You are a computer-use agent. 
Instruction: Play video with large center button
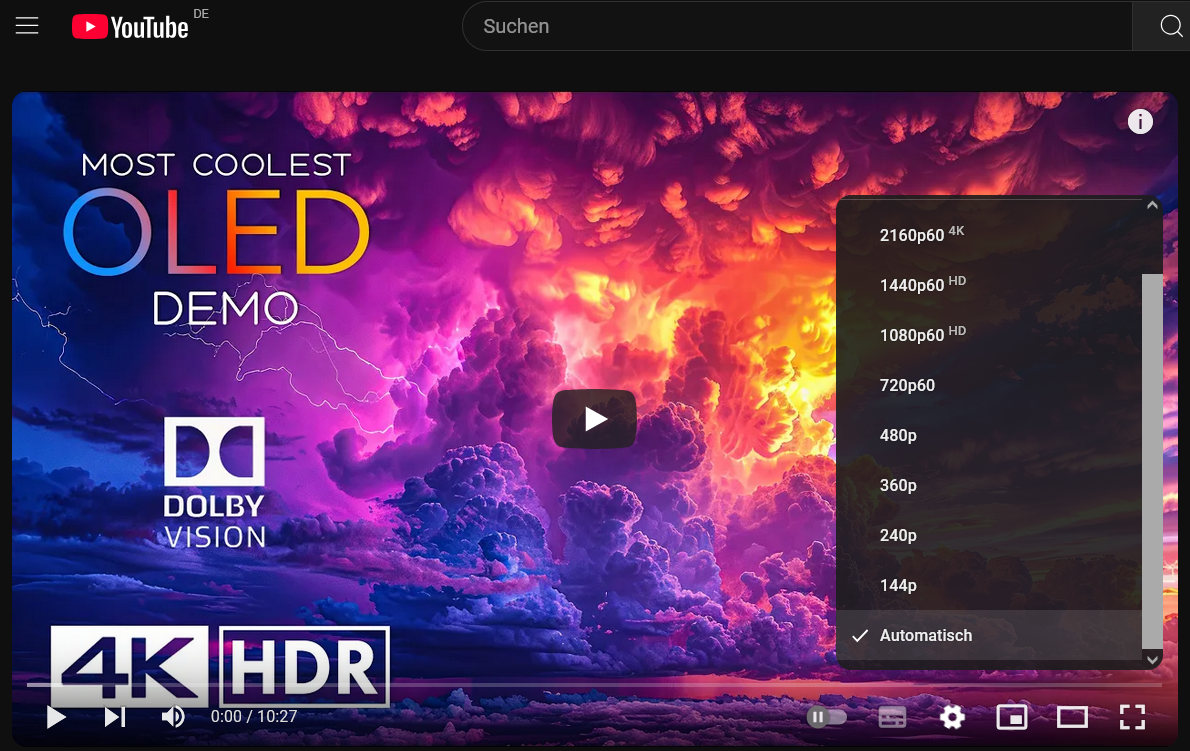[594, 419]
